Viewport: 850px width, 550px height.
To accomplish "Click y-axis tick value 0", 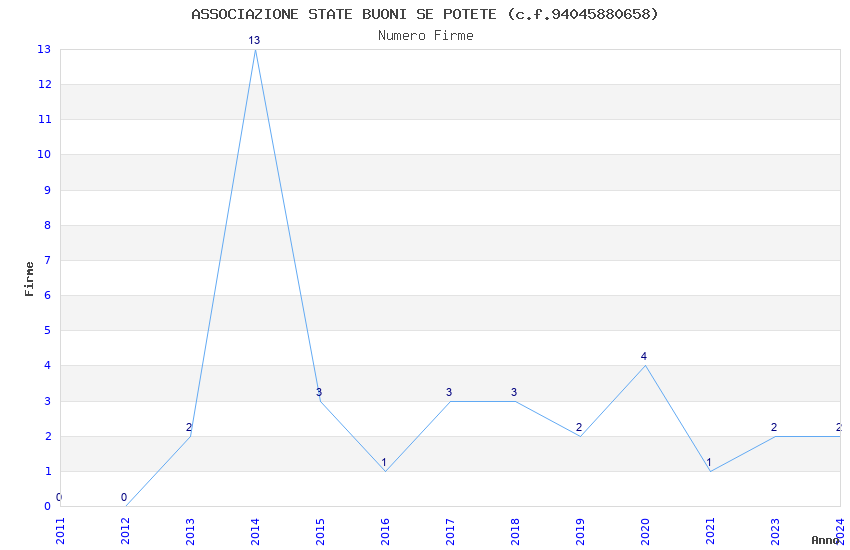I will point(48,507).
